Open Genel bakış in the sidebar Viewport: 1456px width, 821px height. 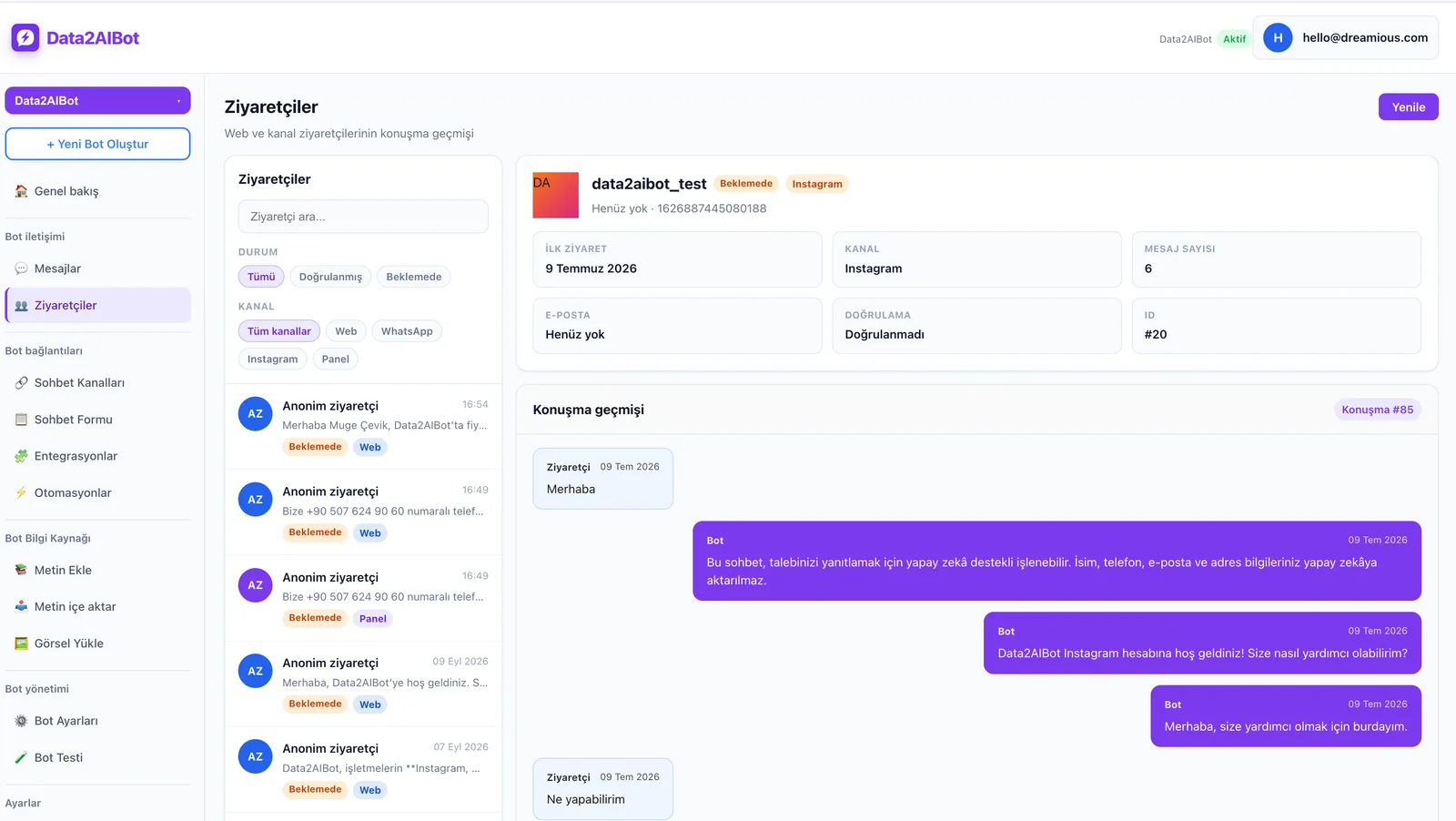[97, 191]
